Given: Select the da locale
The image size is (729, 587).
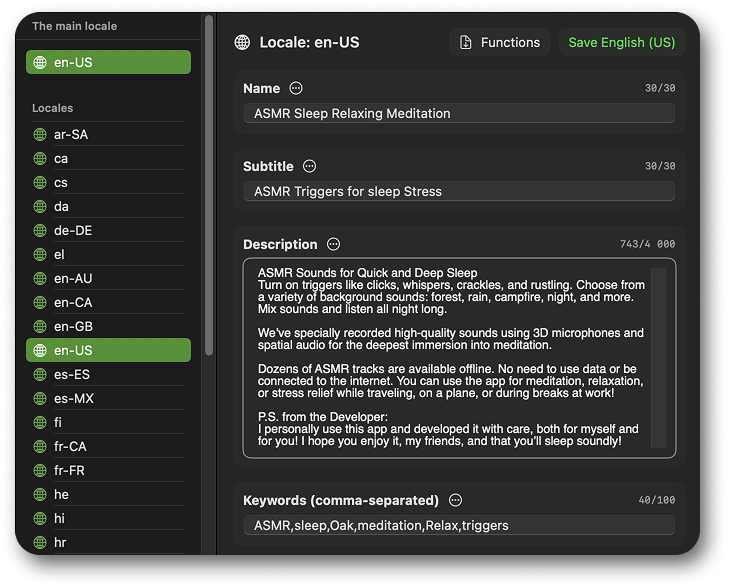Looking at the screenshot, I should tap(108, 206).
